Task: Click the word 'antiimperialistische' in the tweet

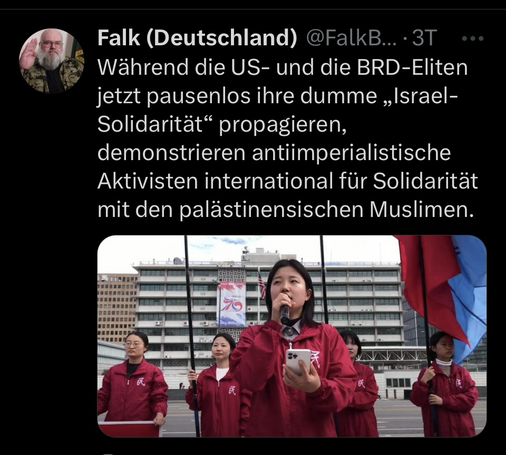Action: click(x=351, y=152)
